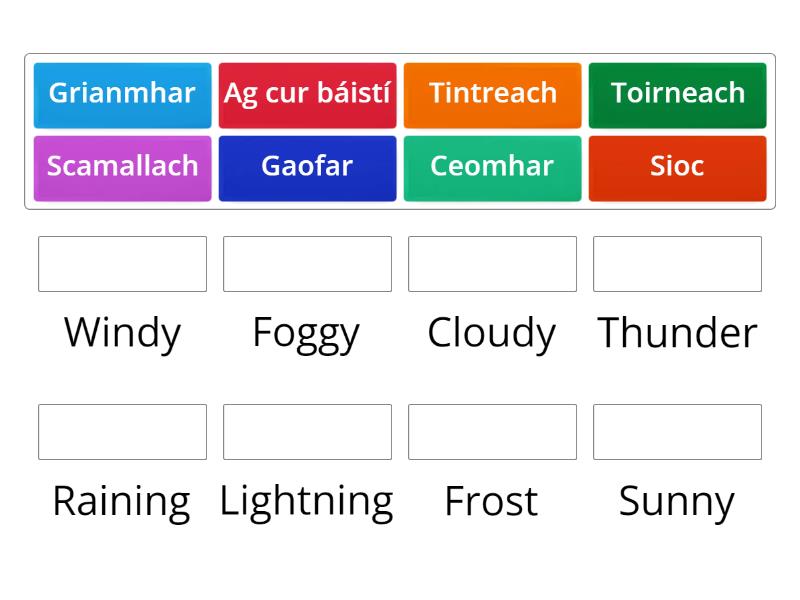800x600 pixels.
Task: Choose the dark blue Gaofar tile
Action: click(307, 167)
